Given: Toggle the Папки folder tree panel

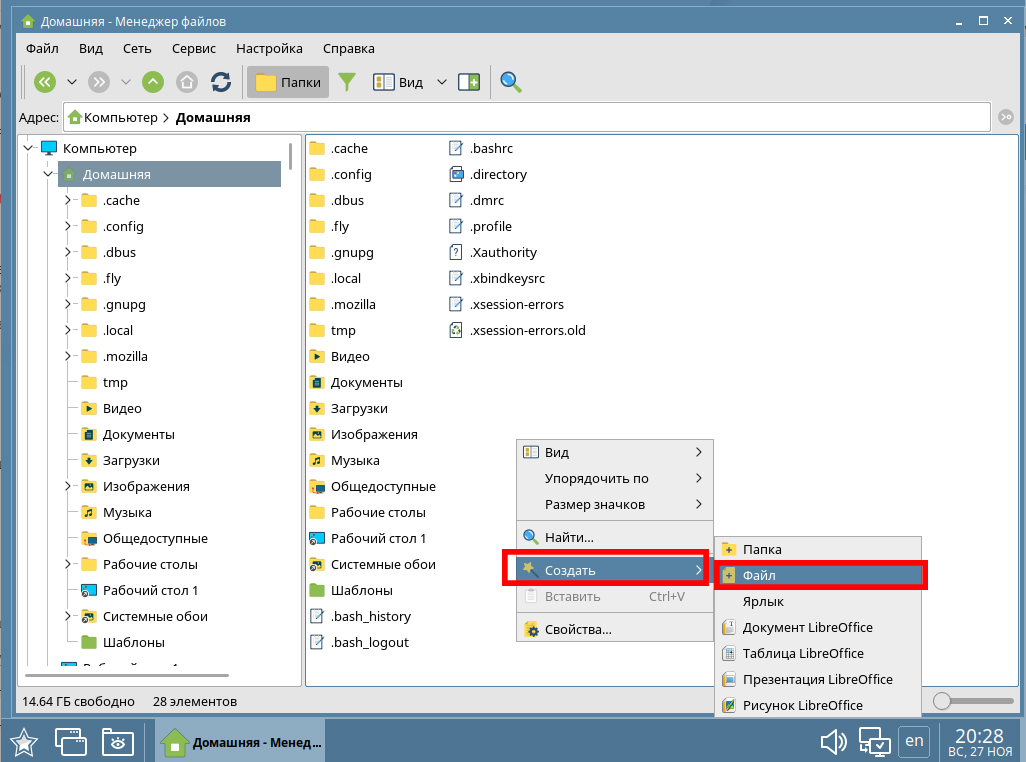Looking at the screenshot, I should (288, 82).
